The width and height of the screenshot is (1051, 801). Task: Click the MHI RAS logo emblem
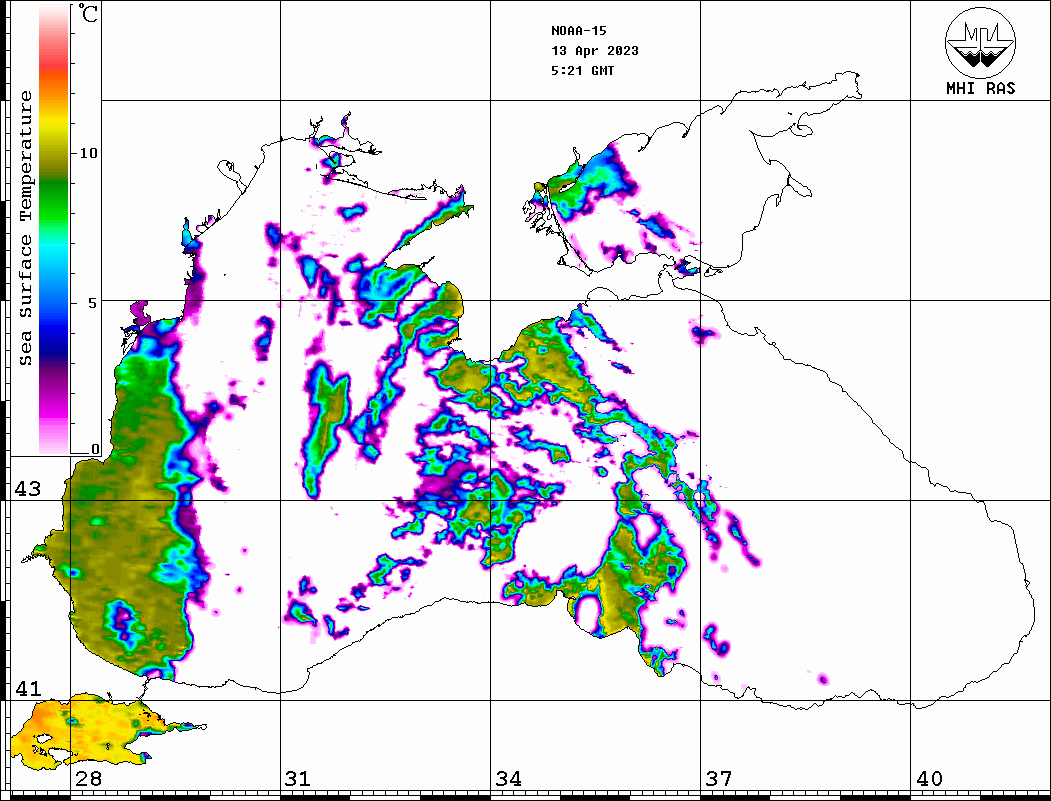pyautogui.click(x=980, y=43)
